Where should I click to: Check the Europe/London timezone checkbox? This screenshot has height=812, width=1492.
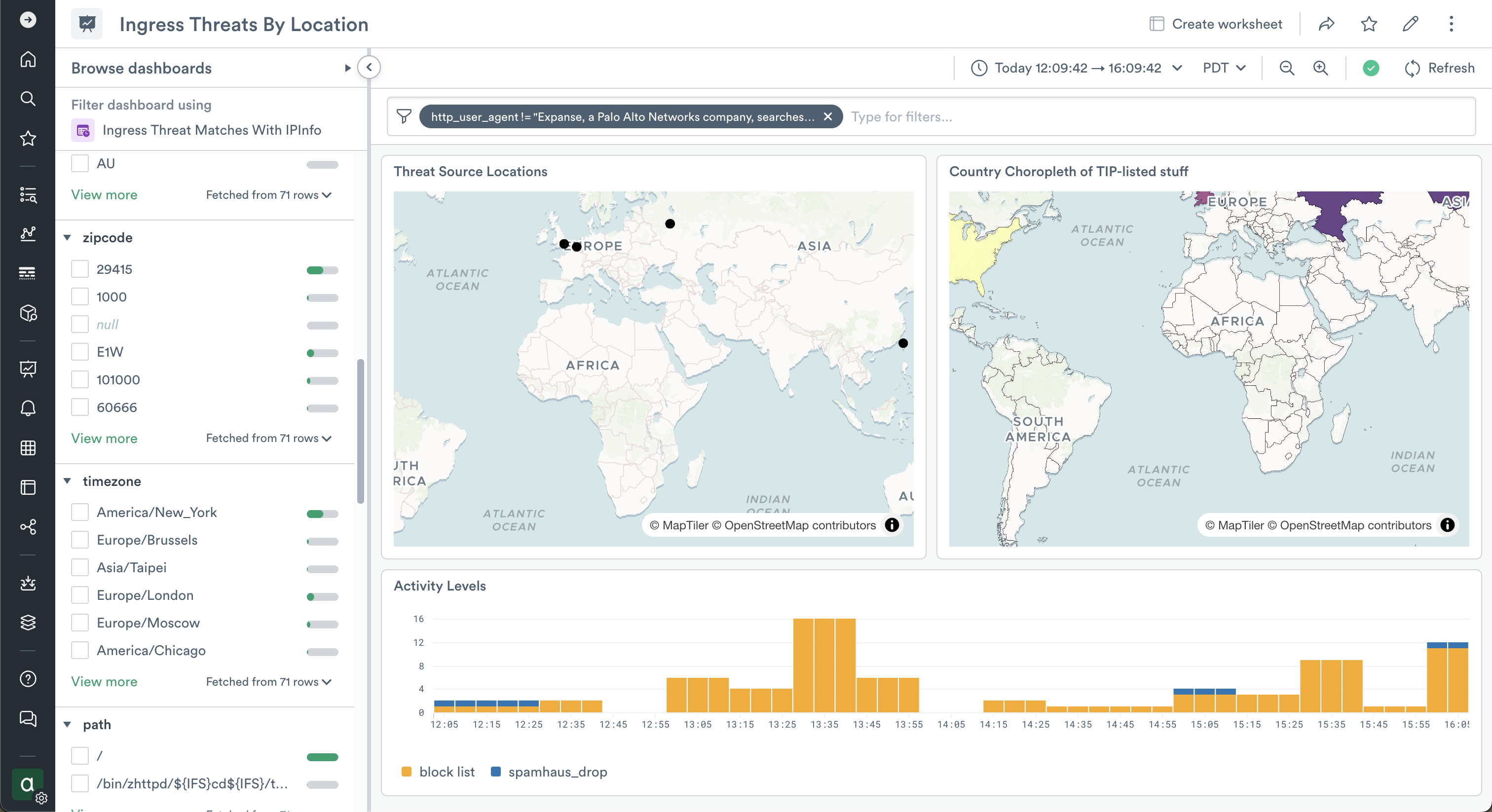point(80,595)
